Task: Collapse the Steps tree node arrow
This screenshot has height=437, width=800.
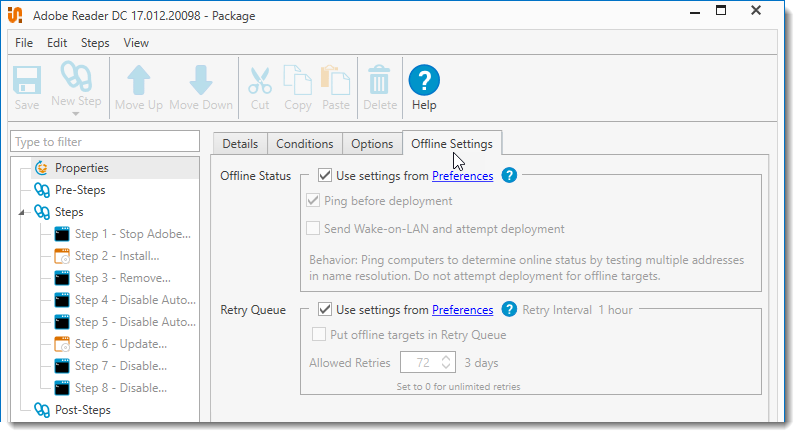Action: click(22, 212)
